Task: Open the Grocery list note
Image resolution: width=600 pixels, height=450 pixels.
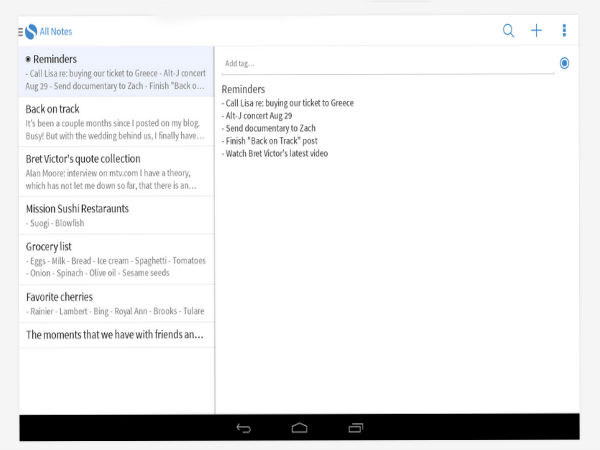Action: click(x=116, y=259)
